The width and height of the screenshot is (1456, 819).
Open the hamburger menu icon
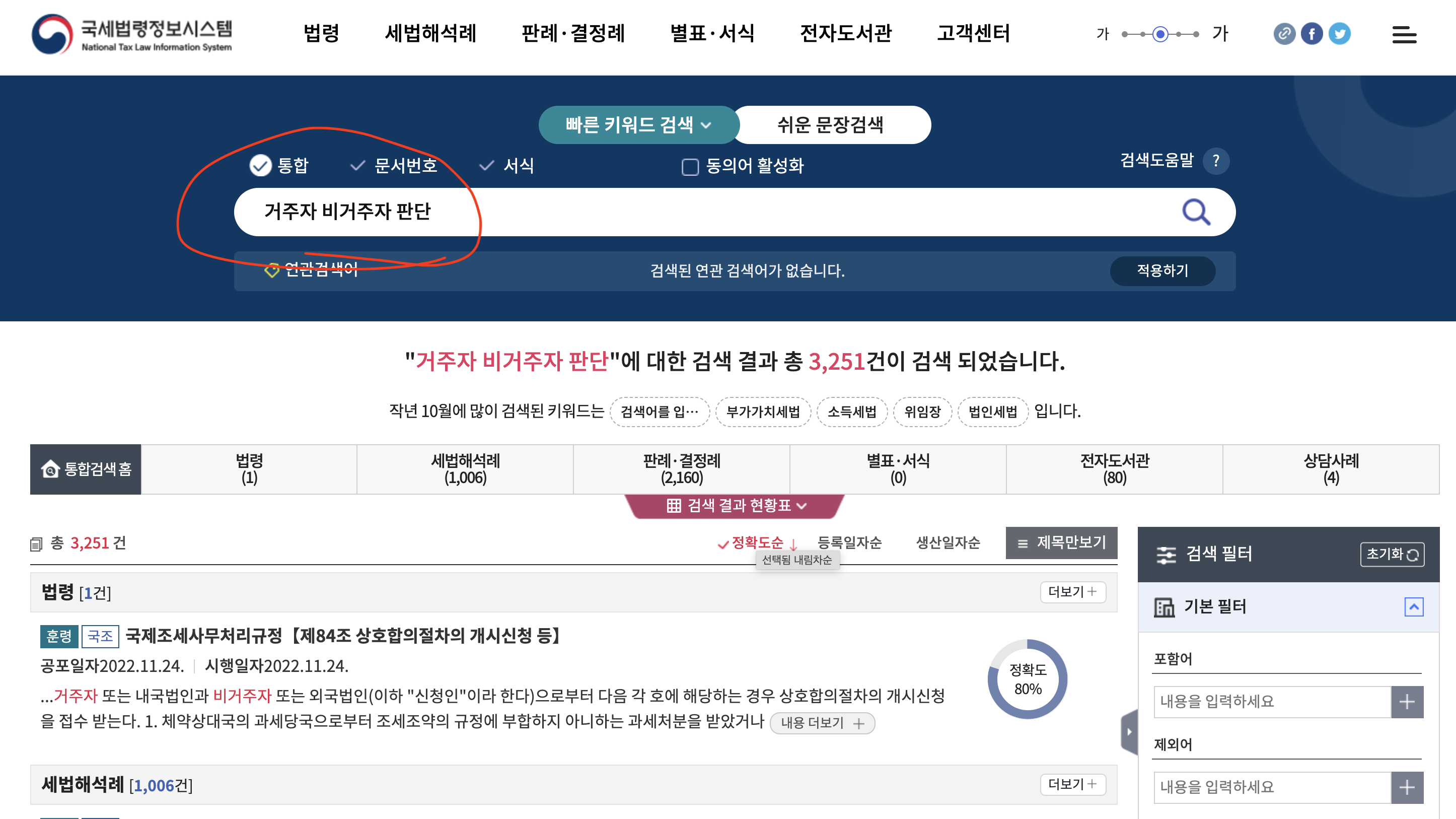click(x=1404, y=34)
